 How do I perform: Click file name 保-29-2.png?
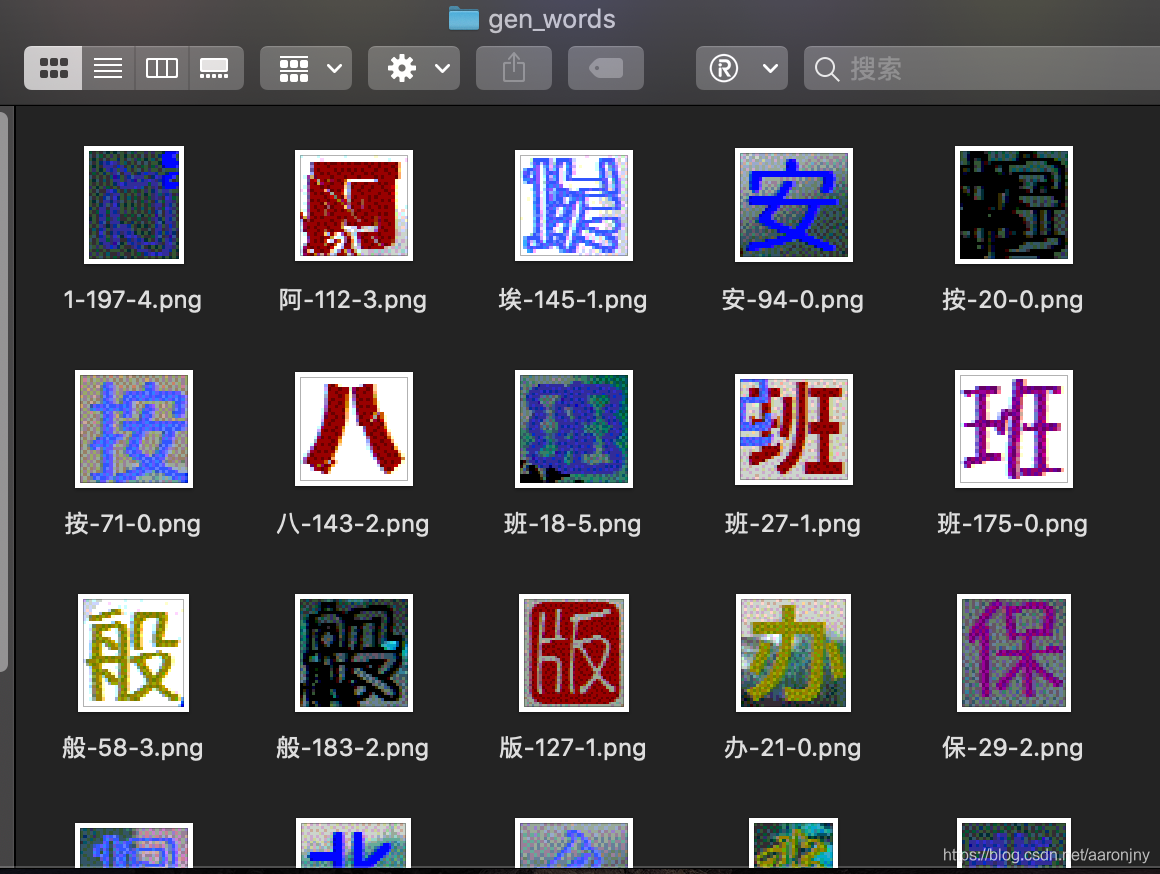click(1012, 747)
